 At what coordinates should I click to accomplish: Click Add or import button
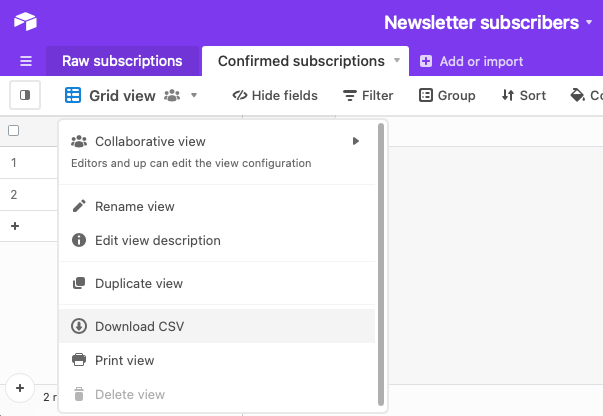pyautogui.click(x=471, y=61)
